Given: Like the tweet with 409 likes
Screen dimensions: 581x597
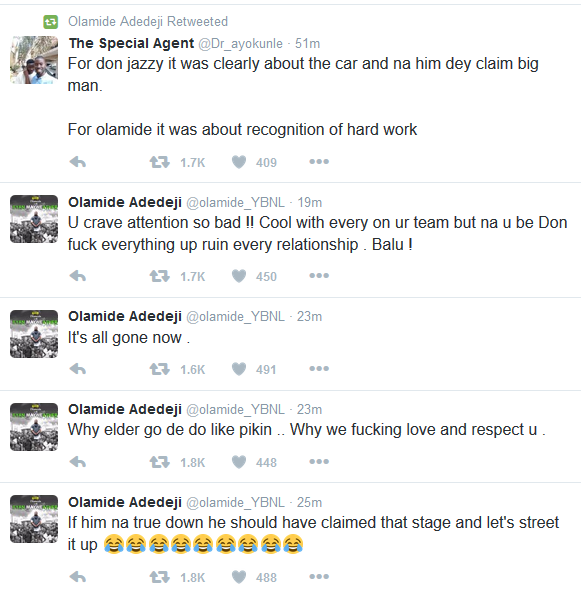Looking at the screenshot, I should point(239,162).
